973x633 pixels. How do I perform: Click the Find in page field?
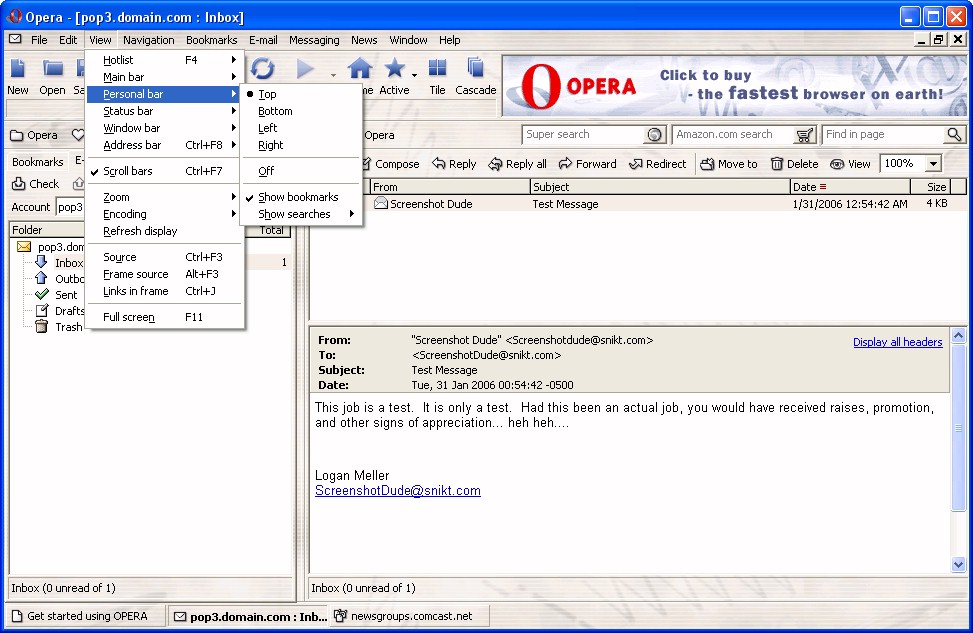click(882, 135)
